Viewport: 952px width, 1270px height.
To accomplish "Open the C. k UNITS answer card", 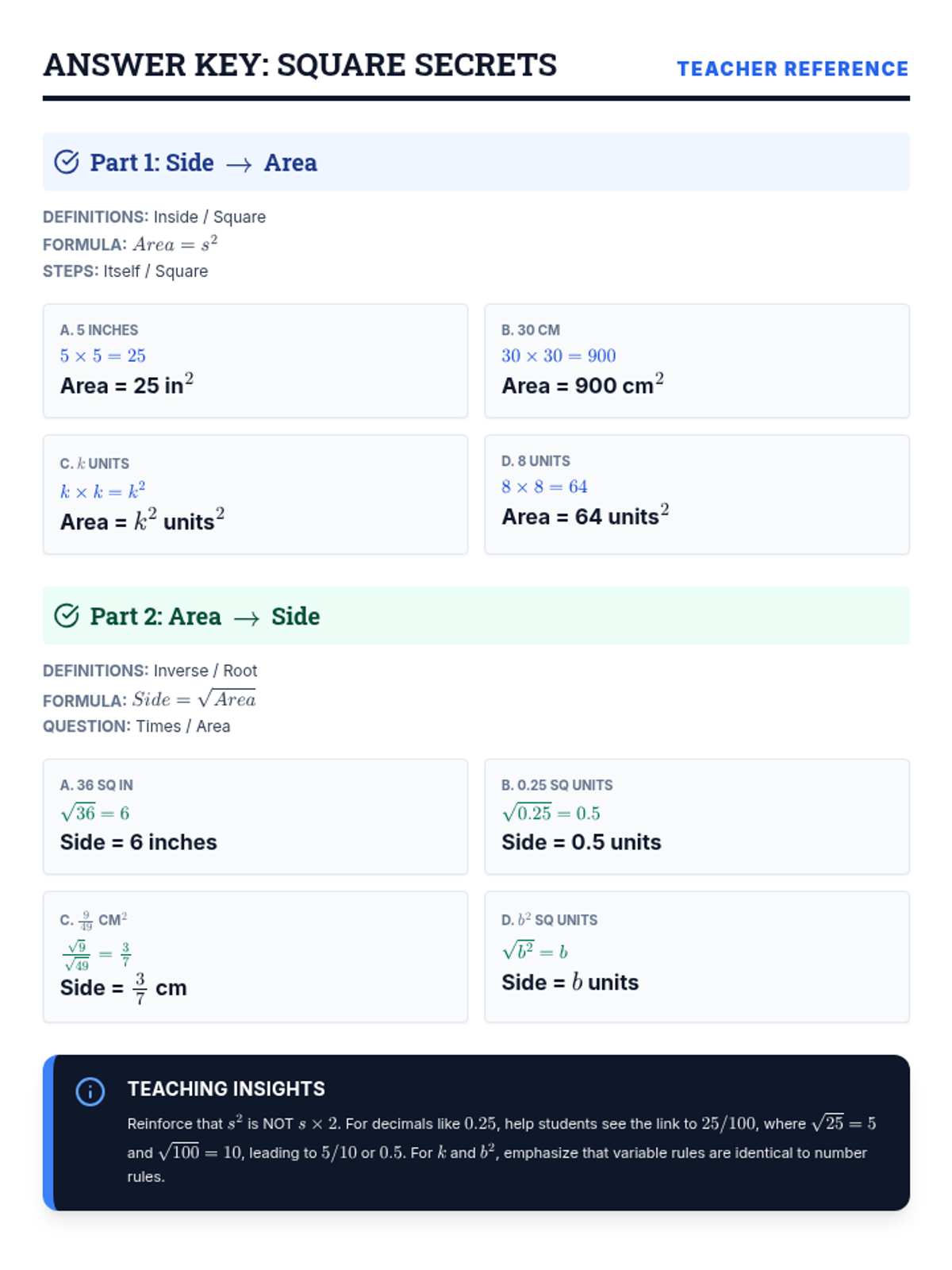I will click(x=255, y=495).
